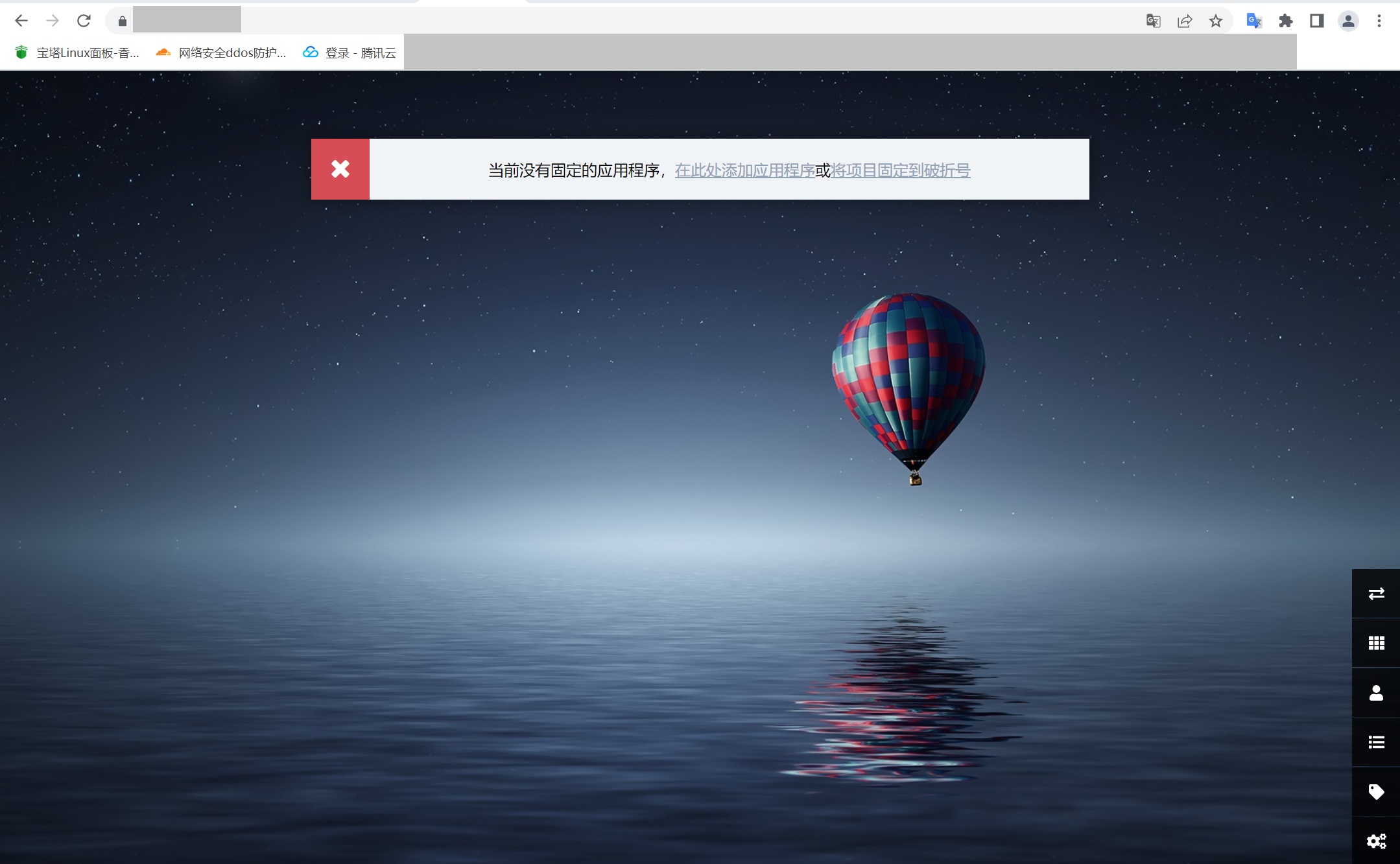The width and height of the screenshot is (1400, 864).
Task: Open the user profile sidebar icon
Action: [x=1376, y=693]
